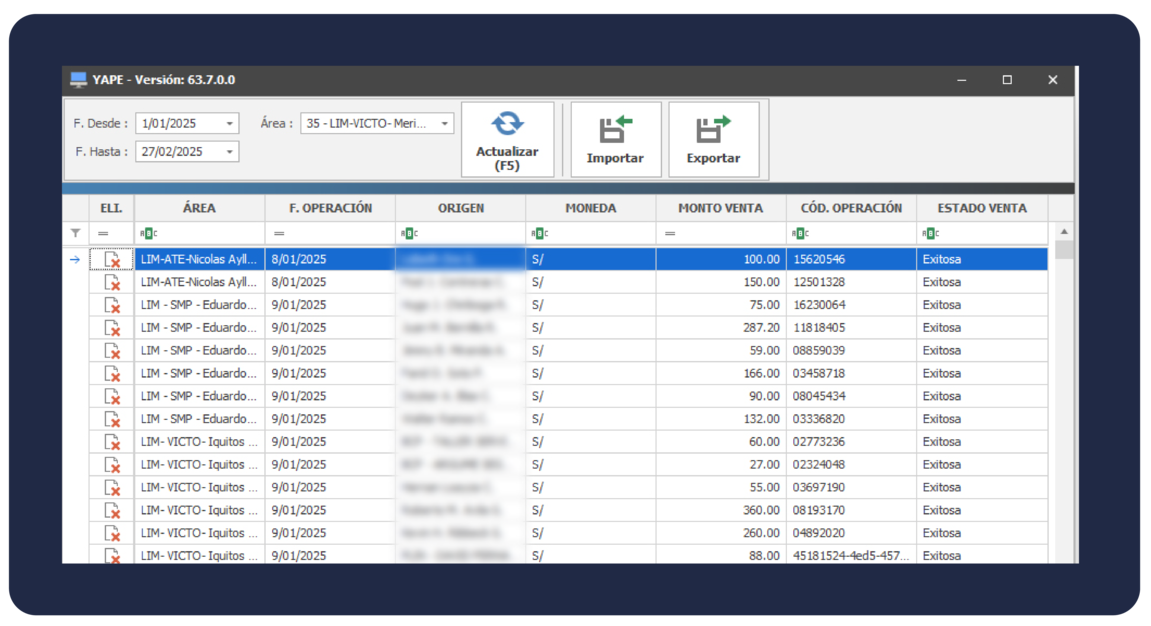Click the filter funnel icon in filter row
This screenshot has width=1151, height=626.
pos(75,233)
